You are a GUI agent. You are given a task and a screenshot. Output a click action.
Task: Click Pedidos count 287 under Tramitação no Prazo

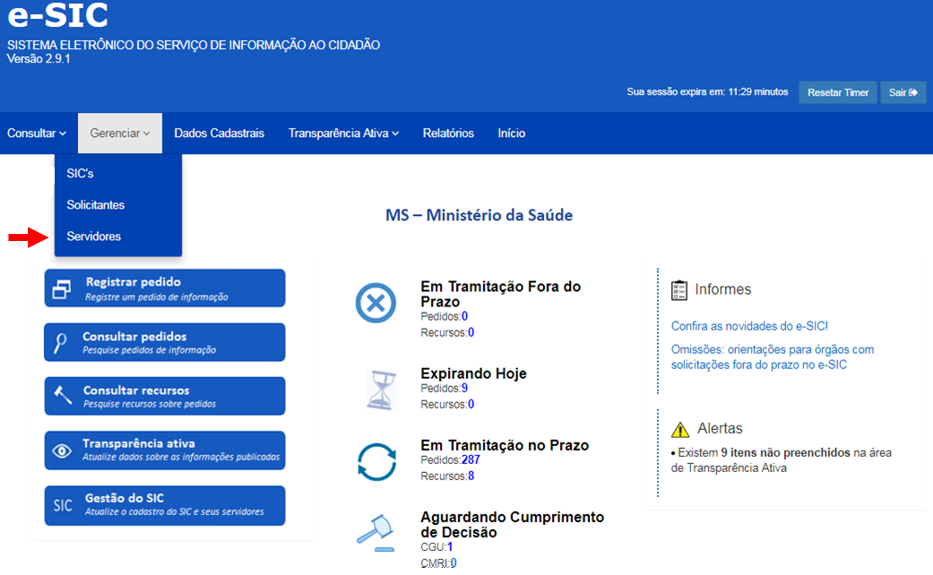coord(471,460)
